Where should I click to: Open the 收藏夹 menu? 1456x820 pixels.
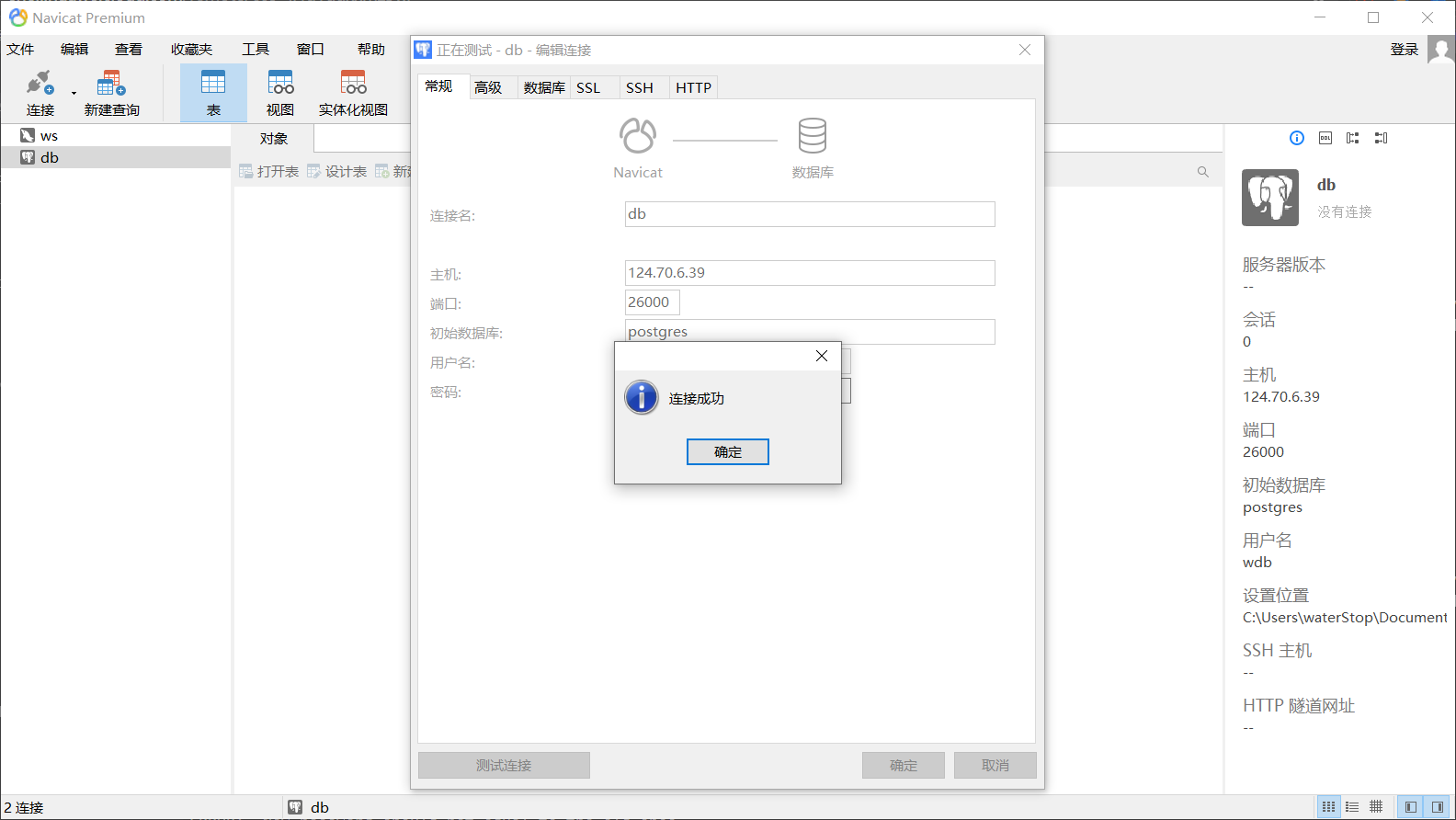pyautogui.click(x=191, y=50)
